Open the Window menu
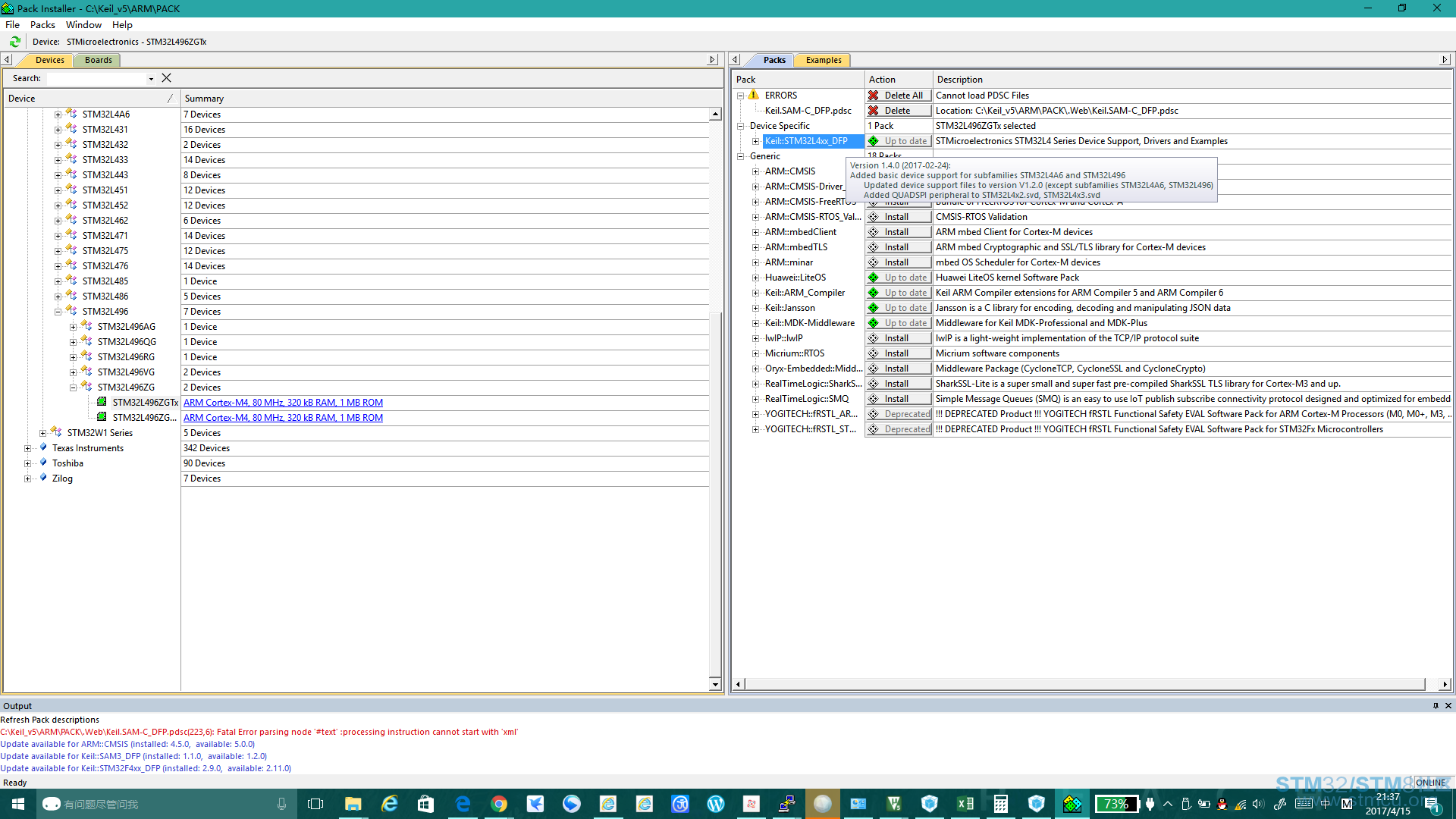This screenshot has height=819, width=1456. coord(83,24)
